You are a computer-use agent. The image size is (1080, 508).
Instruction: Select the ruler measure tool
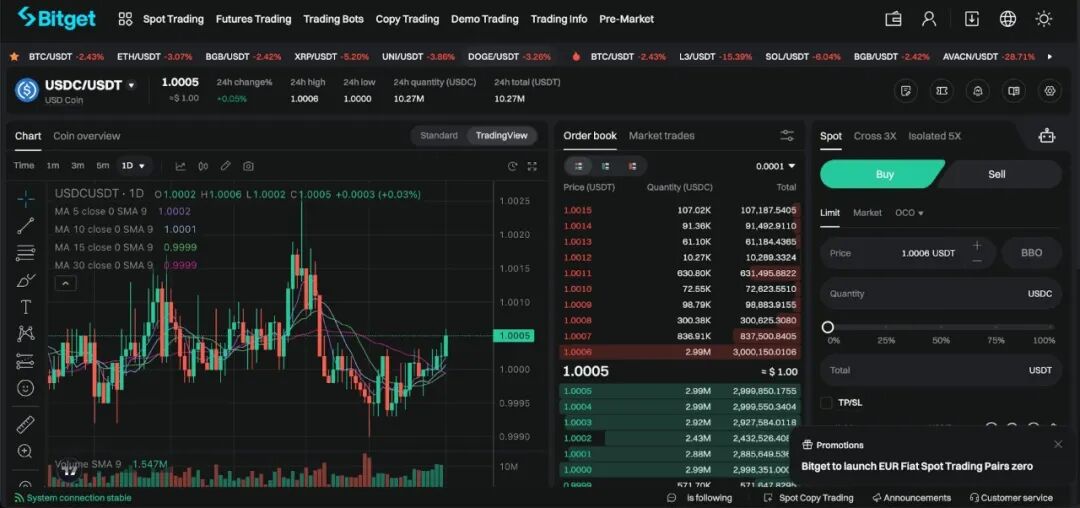tap(25, 425)
